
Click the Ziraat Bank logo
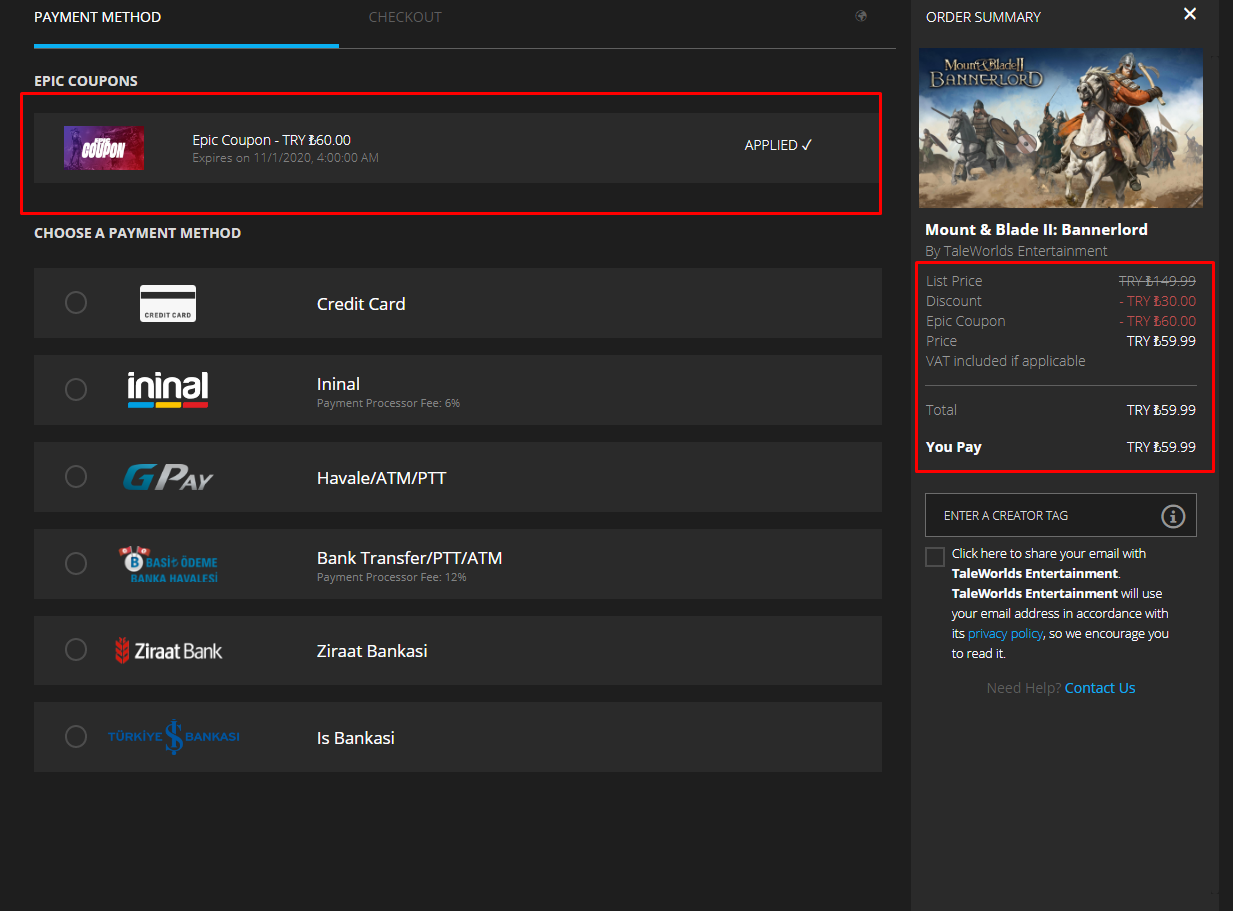[x=168, y=651]
